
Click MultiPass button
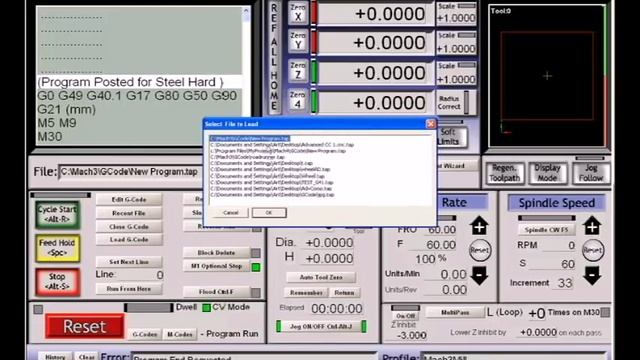click(x=455, y=313)
